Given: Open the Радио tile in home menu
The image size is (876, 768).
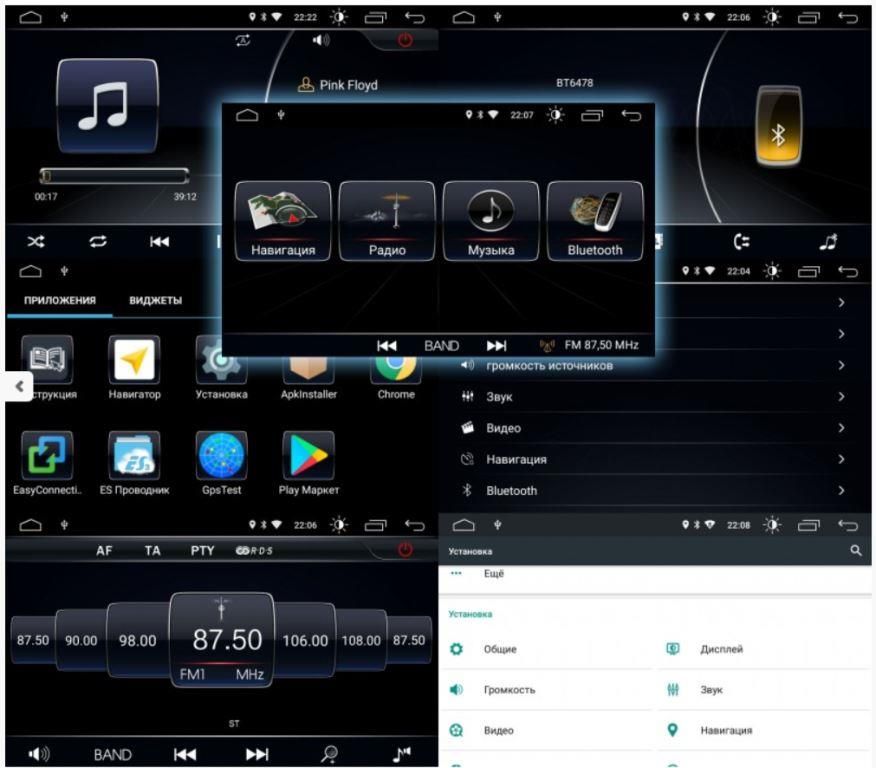Looking at the screenshot, I should (x=387, y=222).
